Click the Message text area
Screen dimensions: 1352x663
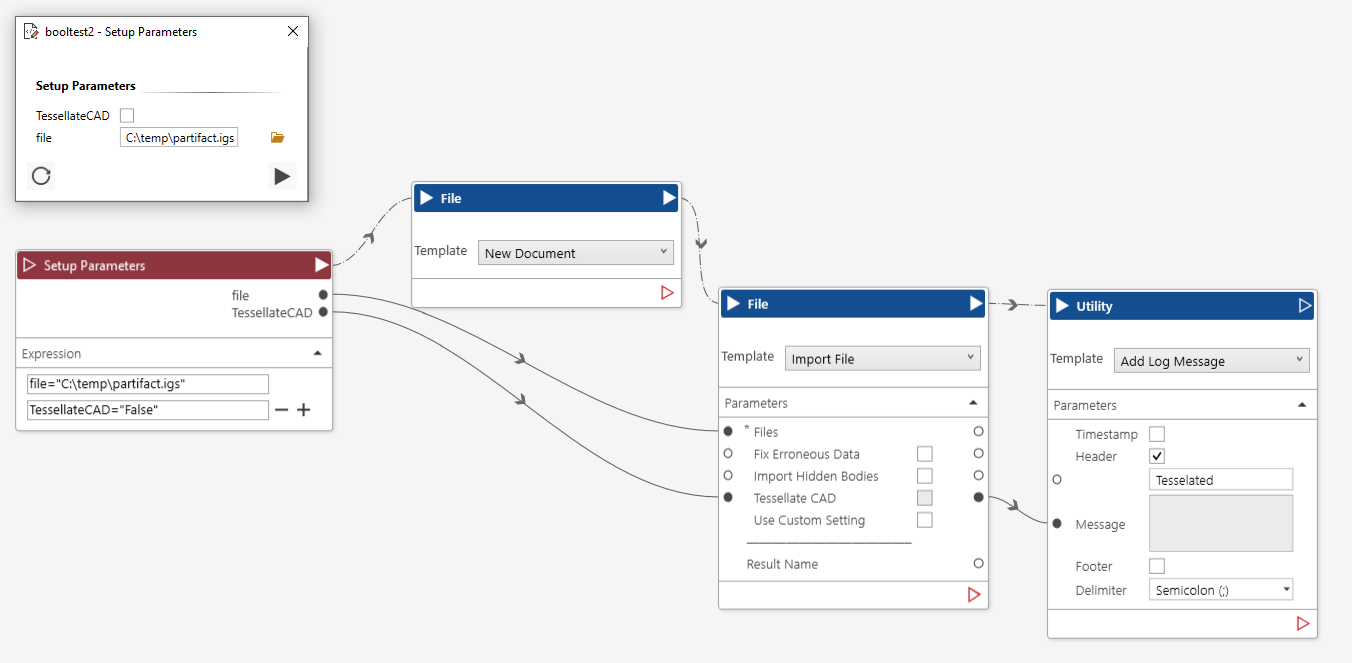(x=1221, y=523)
